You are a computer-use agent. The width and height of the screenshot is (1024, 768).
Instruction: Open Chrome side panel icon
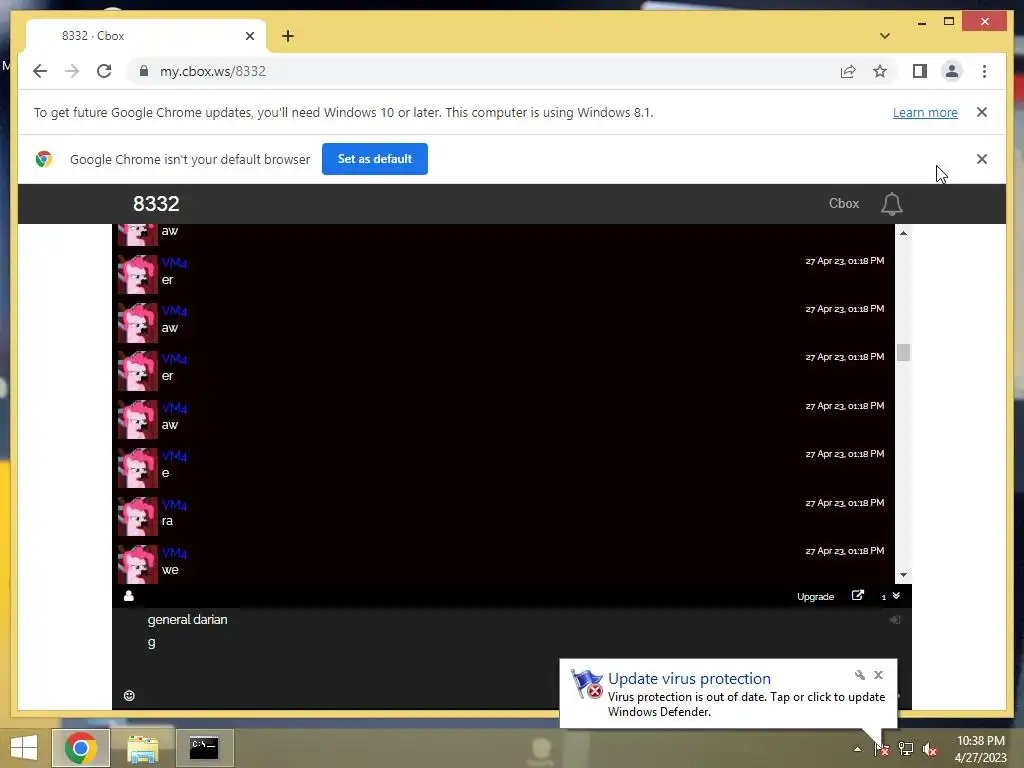(x=920, y=71)
